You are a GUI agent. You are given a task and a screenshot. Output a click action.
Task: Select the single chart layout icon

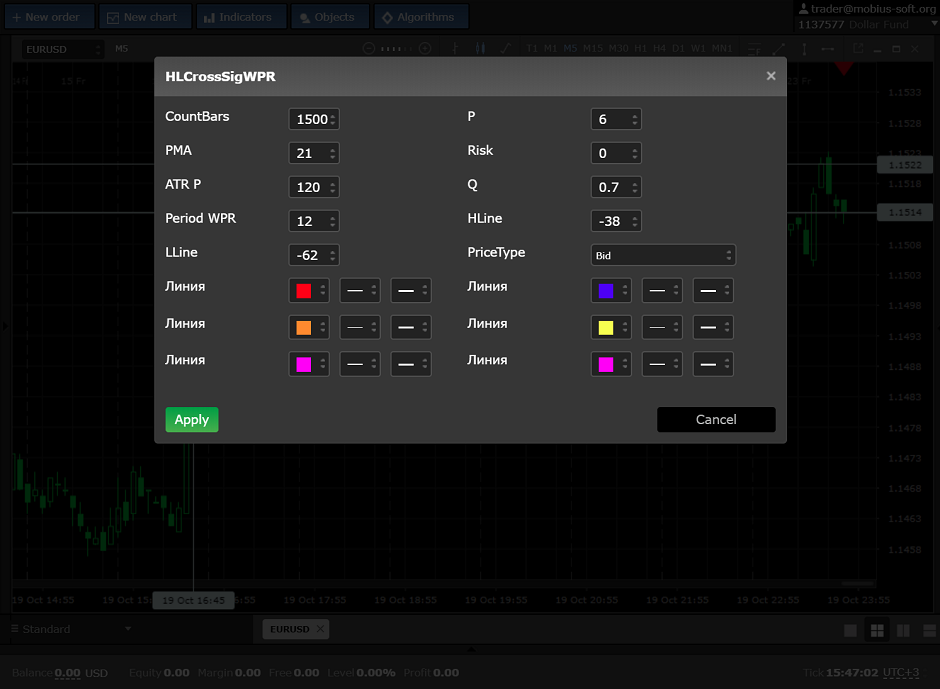click(850, 630)
